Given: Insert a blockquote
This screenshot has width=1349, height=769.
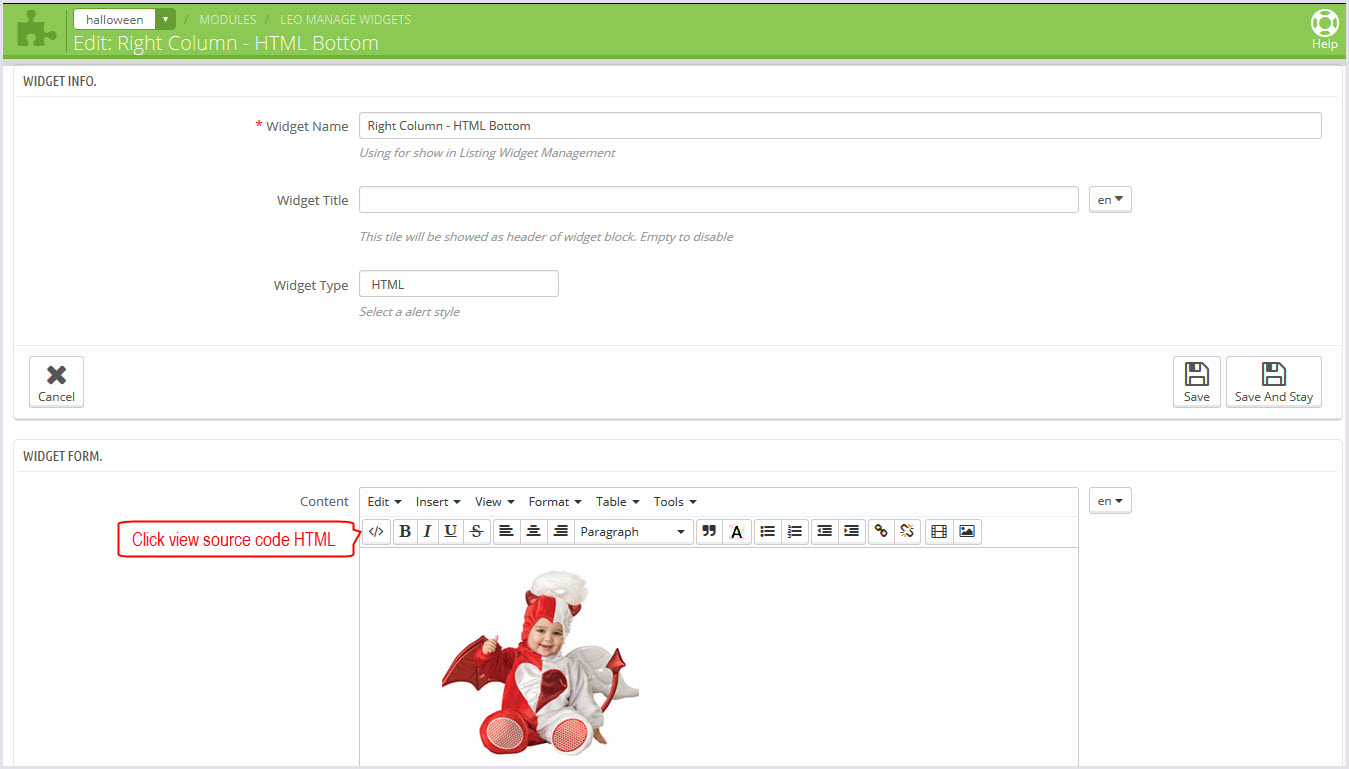Looking at the screenshot, I should coord(709,531).
